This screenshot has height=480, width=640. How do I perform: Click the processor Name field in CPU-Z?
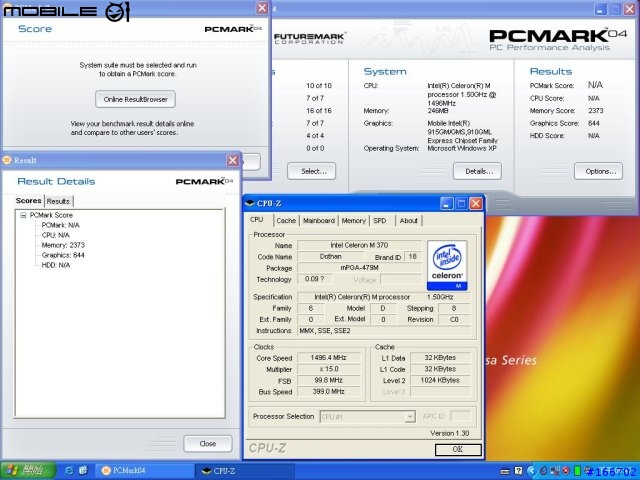tap(359, 245)
